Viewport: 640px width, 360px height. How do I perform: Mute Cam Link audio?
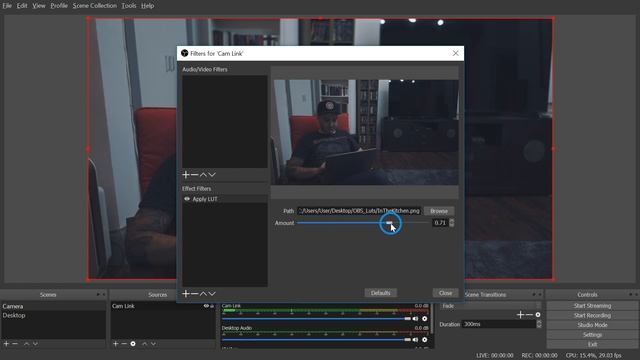pos(415,319)
